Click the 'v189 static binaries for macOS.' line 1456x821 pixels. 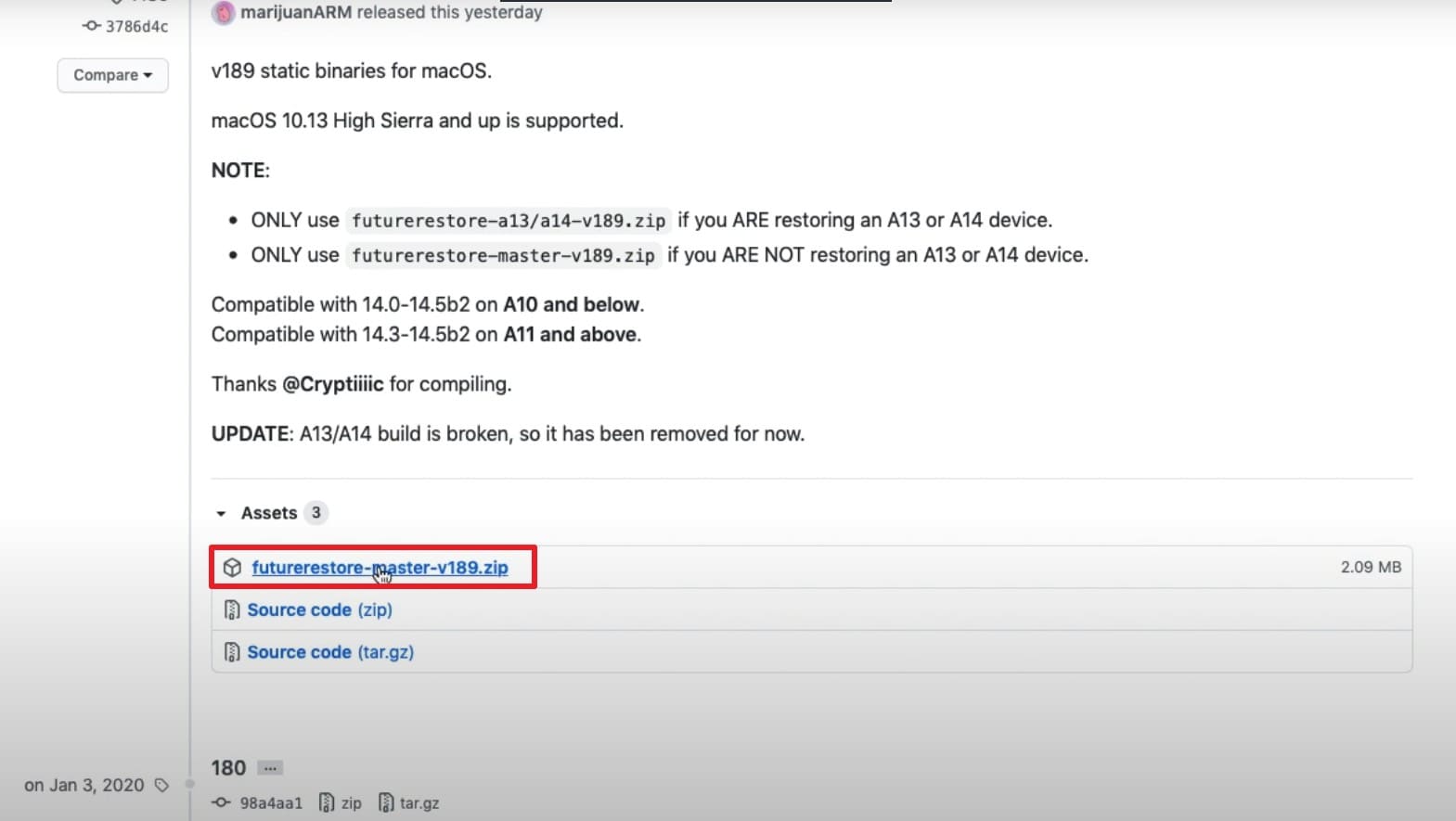pos(352,71)
